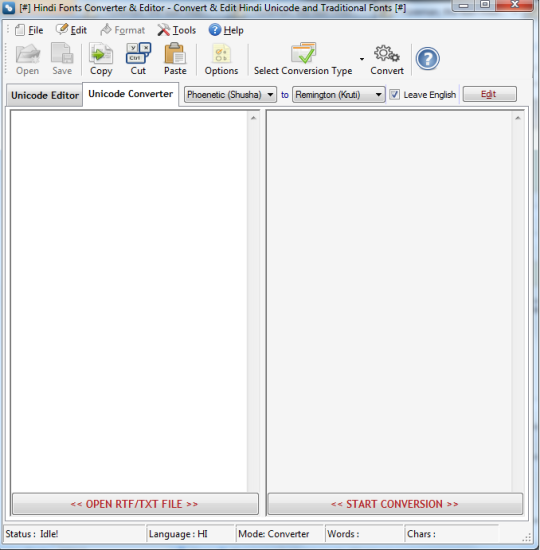Click the red Edit button
Screen dimensions: 540x550
489,94
